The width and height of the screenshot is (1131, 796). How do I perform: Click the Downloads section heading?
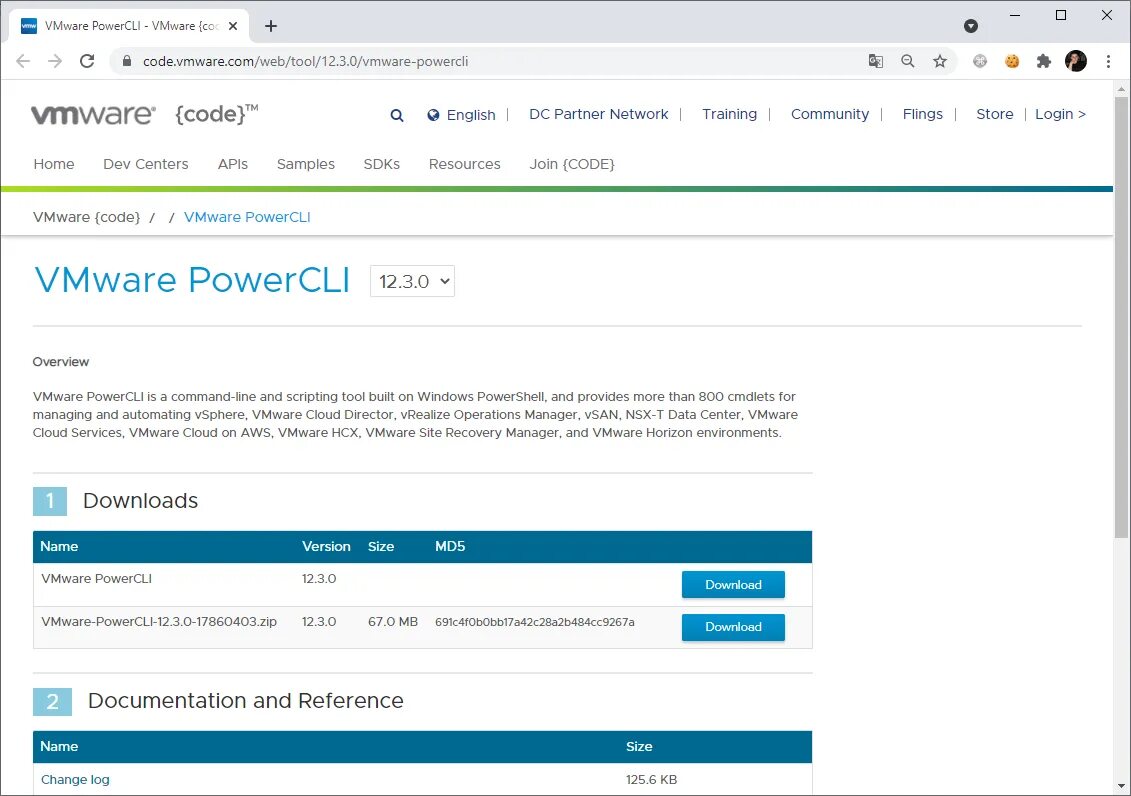pyautogui.click(x=140, y=500)
